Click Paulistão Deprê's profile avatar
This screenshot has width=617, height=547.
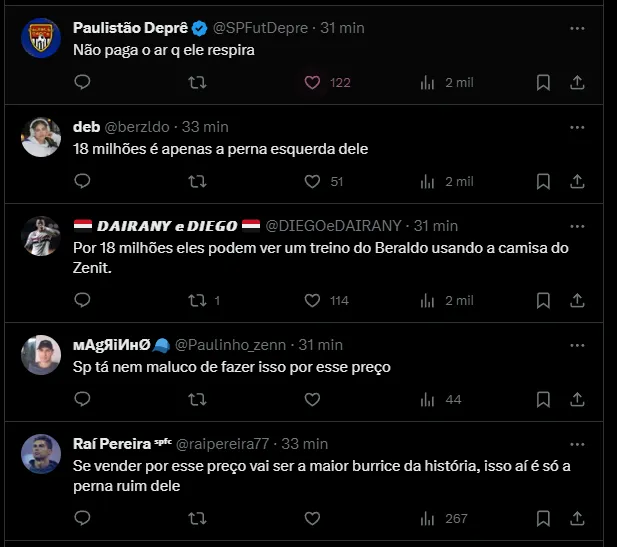pyautogui.click(x=41, y=38)
